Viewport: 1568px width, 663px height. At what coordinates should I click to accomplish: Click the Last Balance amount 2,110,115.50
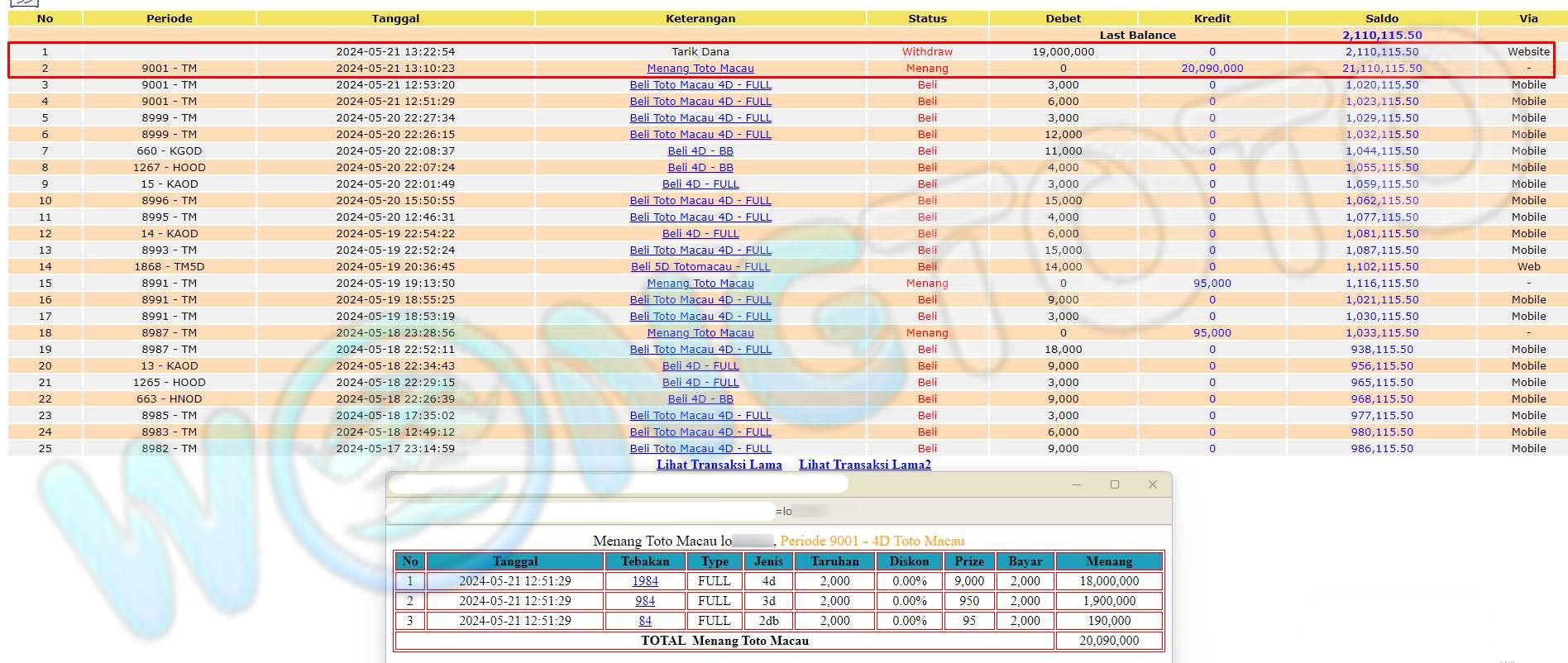[1381, 35]
